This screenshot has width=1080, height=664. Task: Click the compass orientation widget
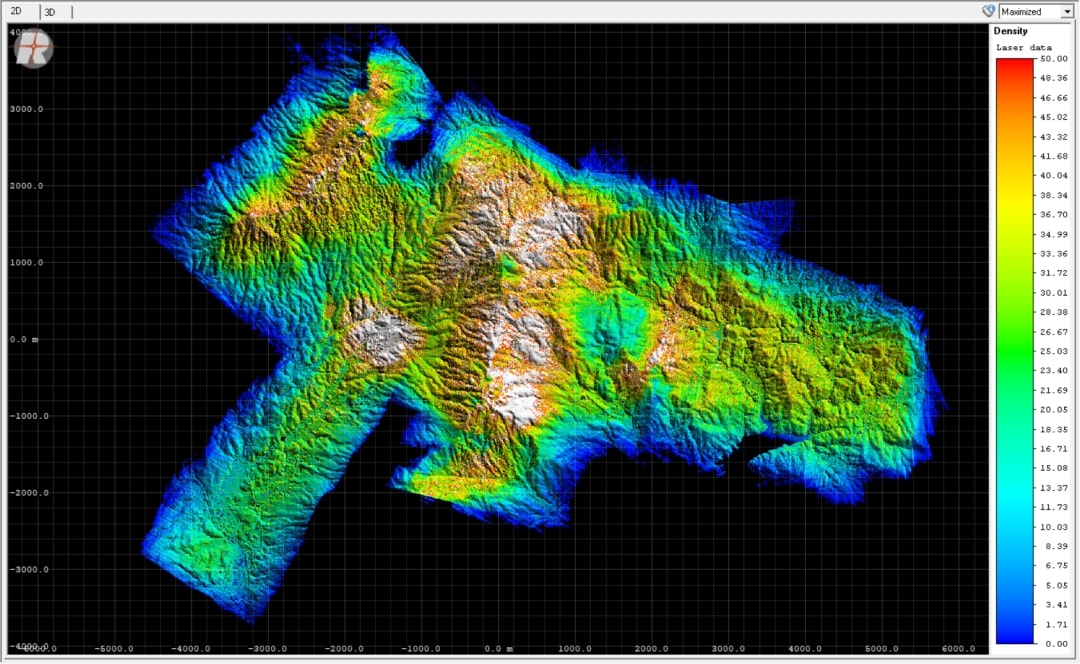pyautogui.click(x=31, y=46)
